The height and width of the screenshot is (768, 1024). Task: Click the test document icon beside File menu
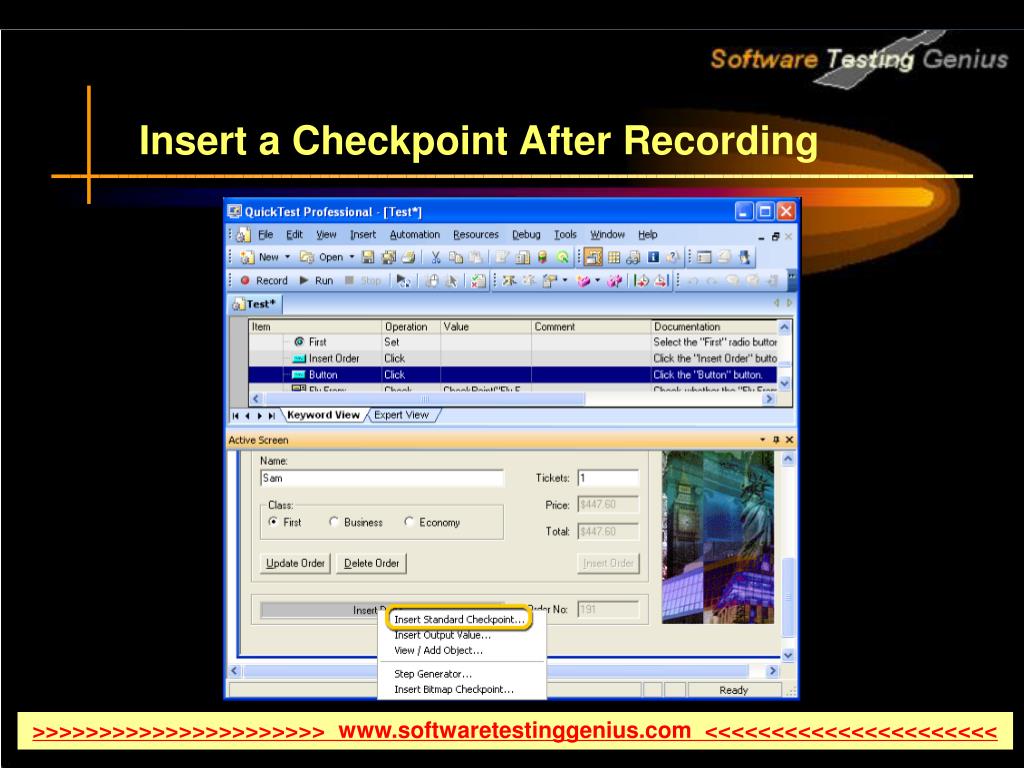pyautogui.click(x=243, y=235)
